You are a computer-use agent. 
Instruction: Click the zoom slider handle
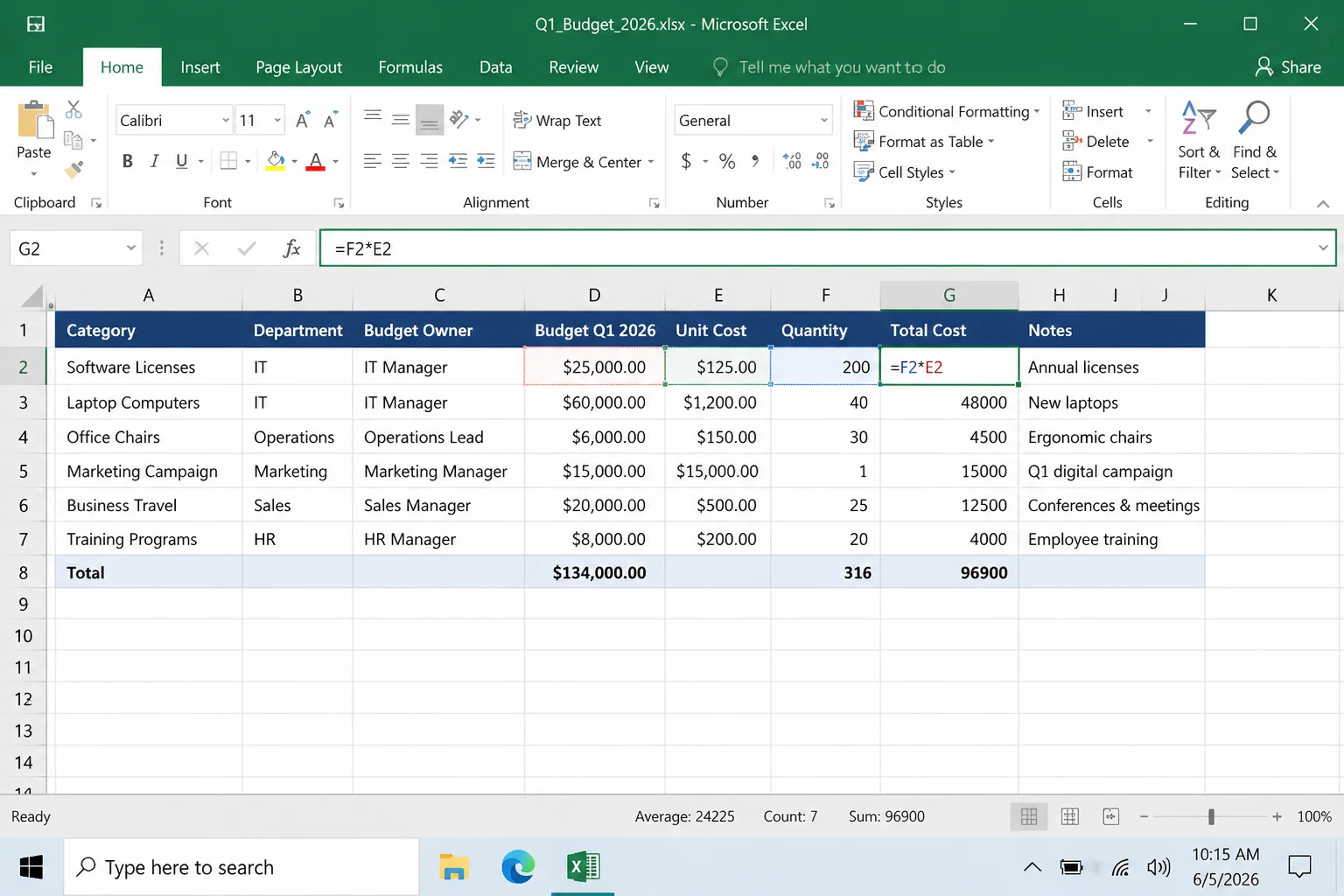(x=1211, y=816)
